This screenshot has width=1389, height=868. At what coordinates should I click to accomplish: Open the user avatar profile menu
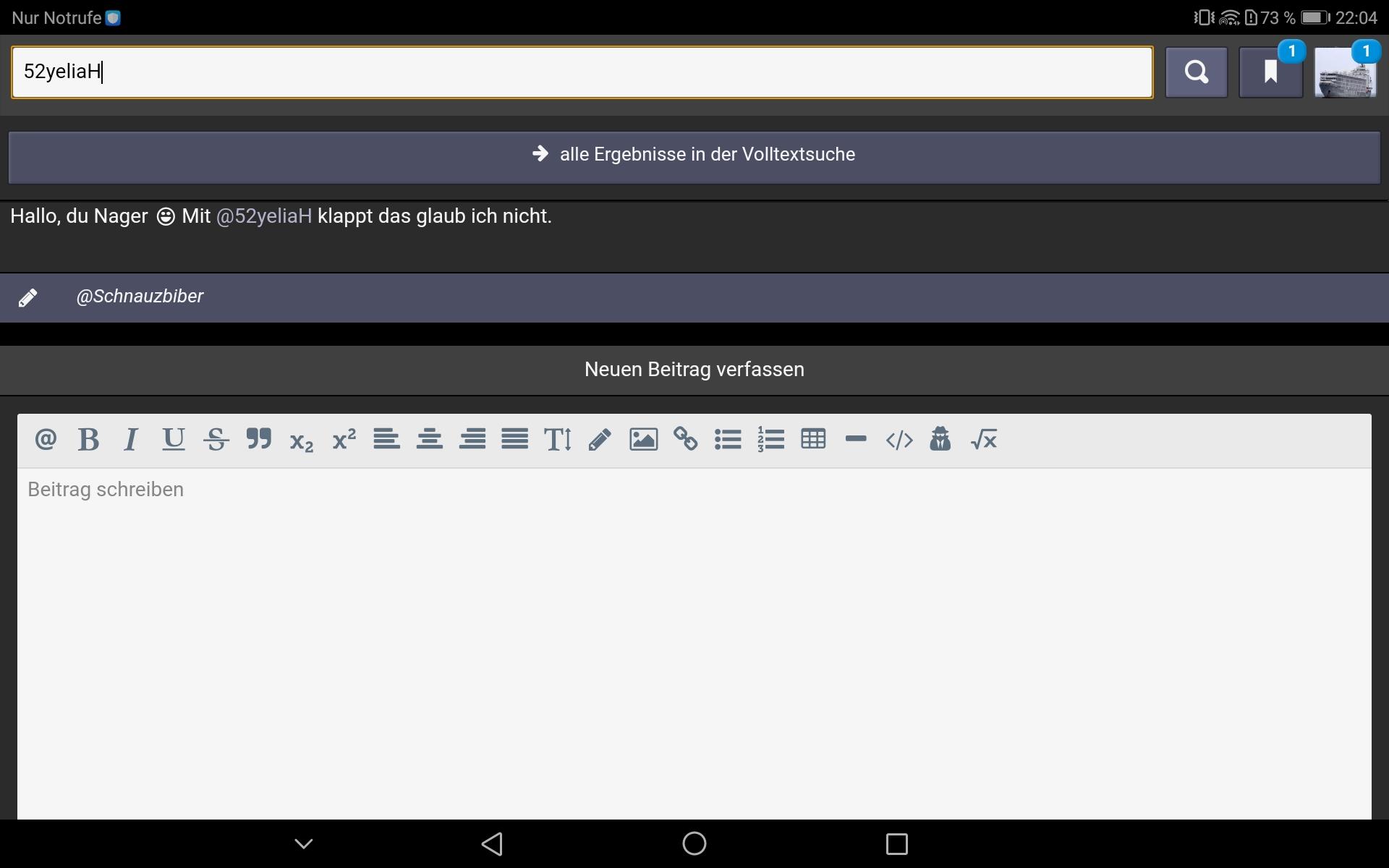1345,72
